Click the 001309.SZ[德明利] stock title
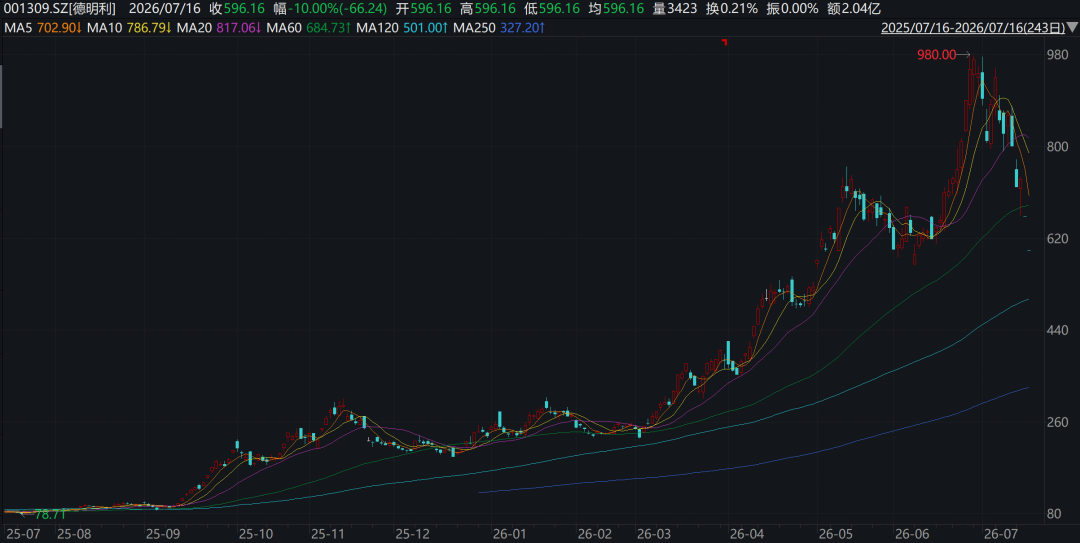The height and width of the screenshot is (543, 1080). [x=60, y=9]
